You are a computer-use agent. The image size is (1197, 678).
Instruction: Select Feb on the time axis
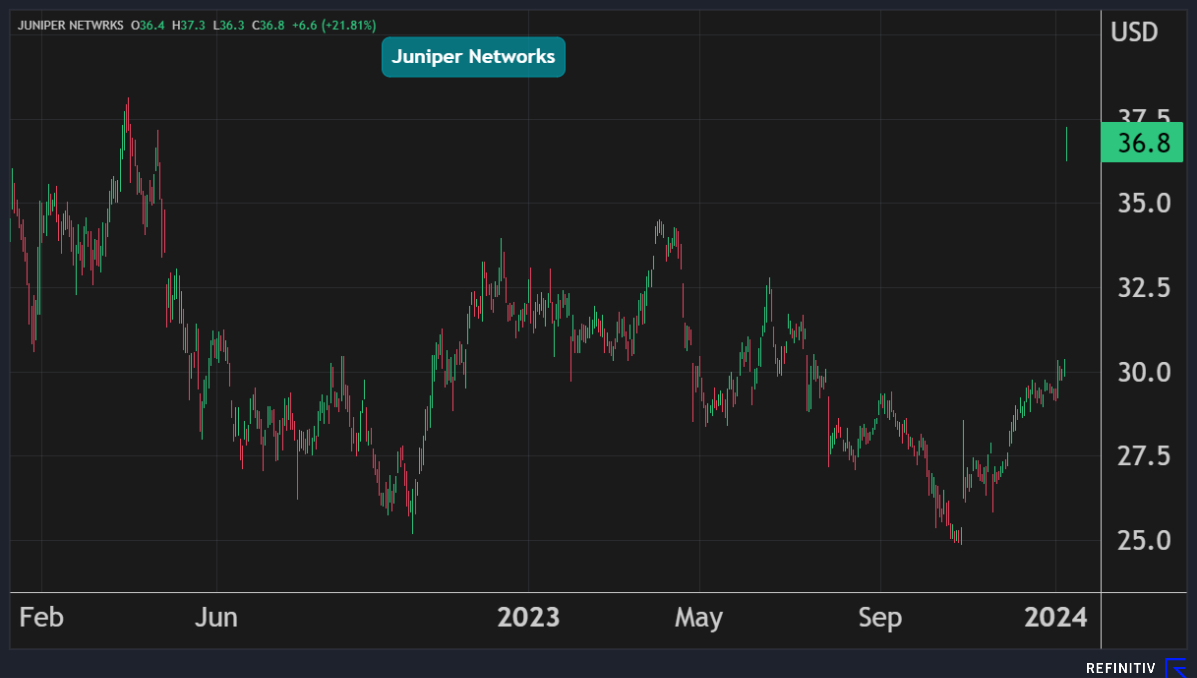[41, 618]
